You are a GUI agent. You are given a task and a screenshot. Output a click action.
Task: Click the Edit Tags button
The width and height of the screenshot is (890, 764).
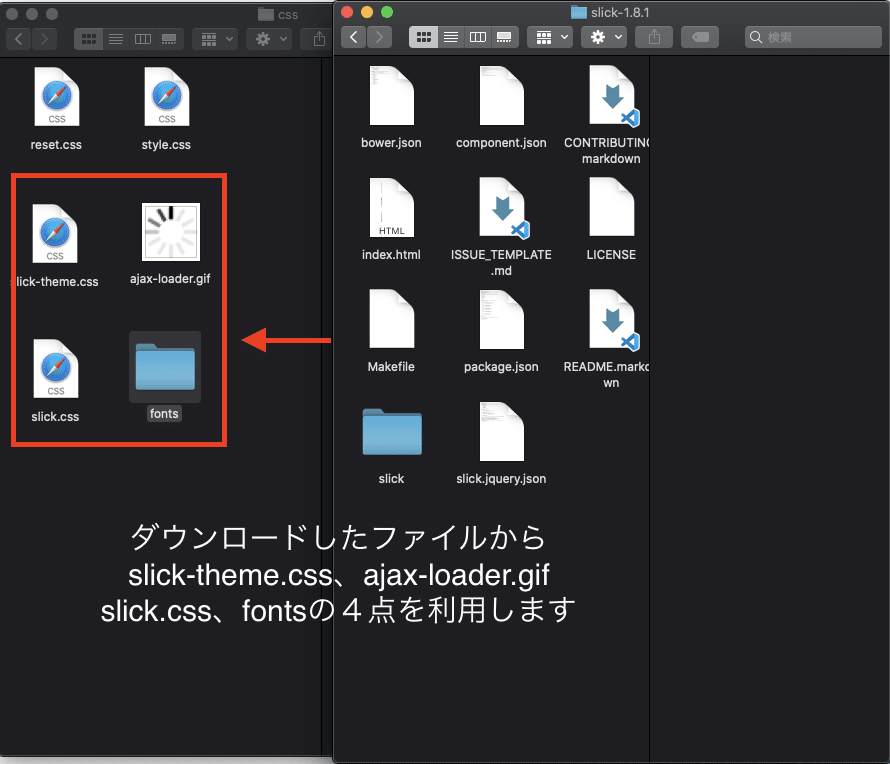[700, 37]
